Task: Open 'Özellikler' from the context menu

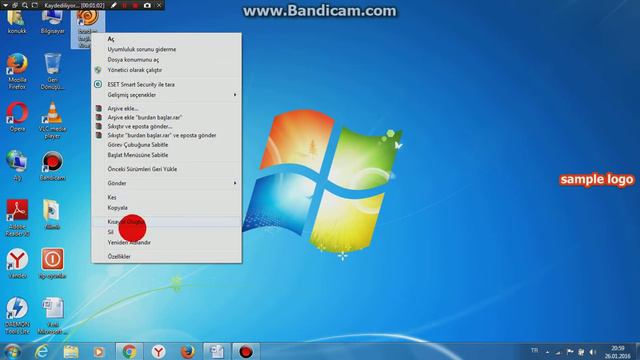Action: tap(167, 256)
